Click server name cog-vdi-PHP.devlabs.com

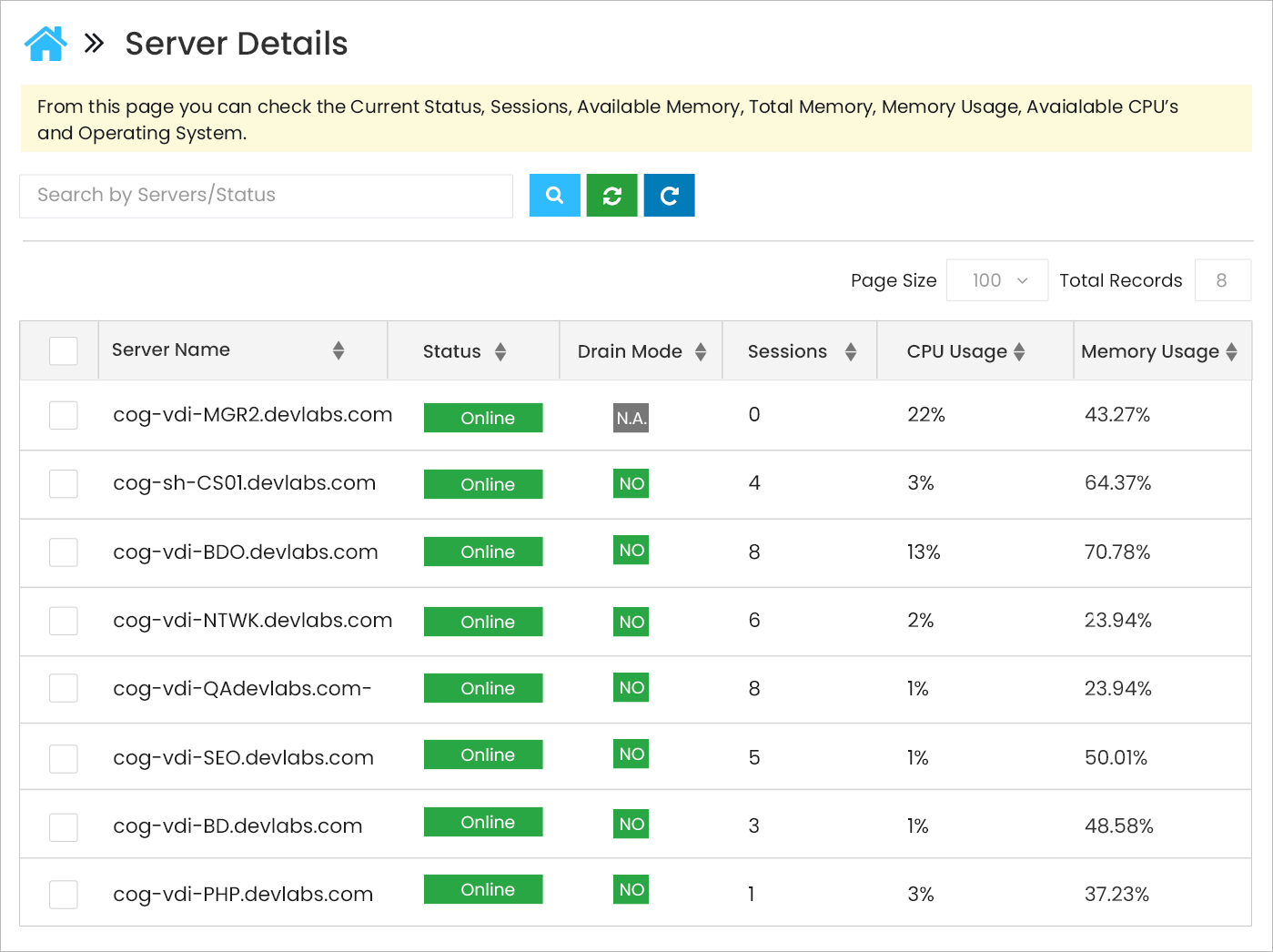point(243,895)
